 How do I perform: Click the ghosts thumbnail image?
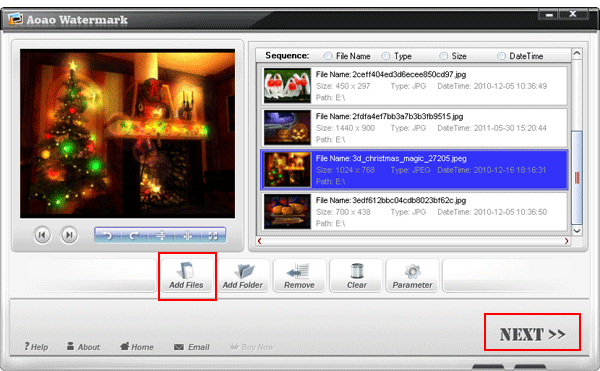[287, 86]
